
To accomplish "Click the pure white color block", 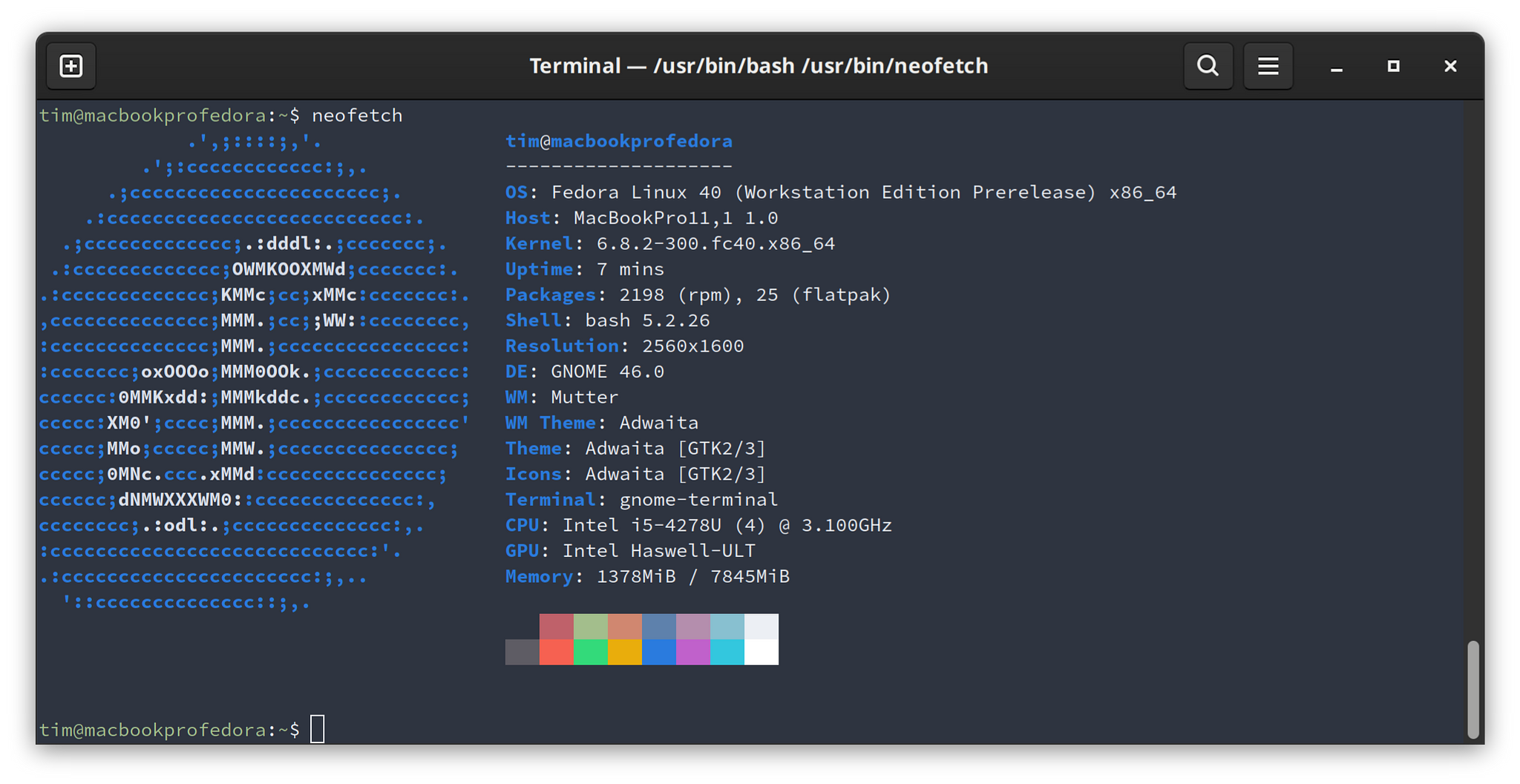I will pyautogui.click(x=761, y=653).
